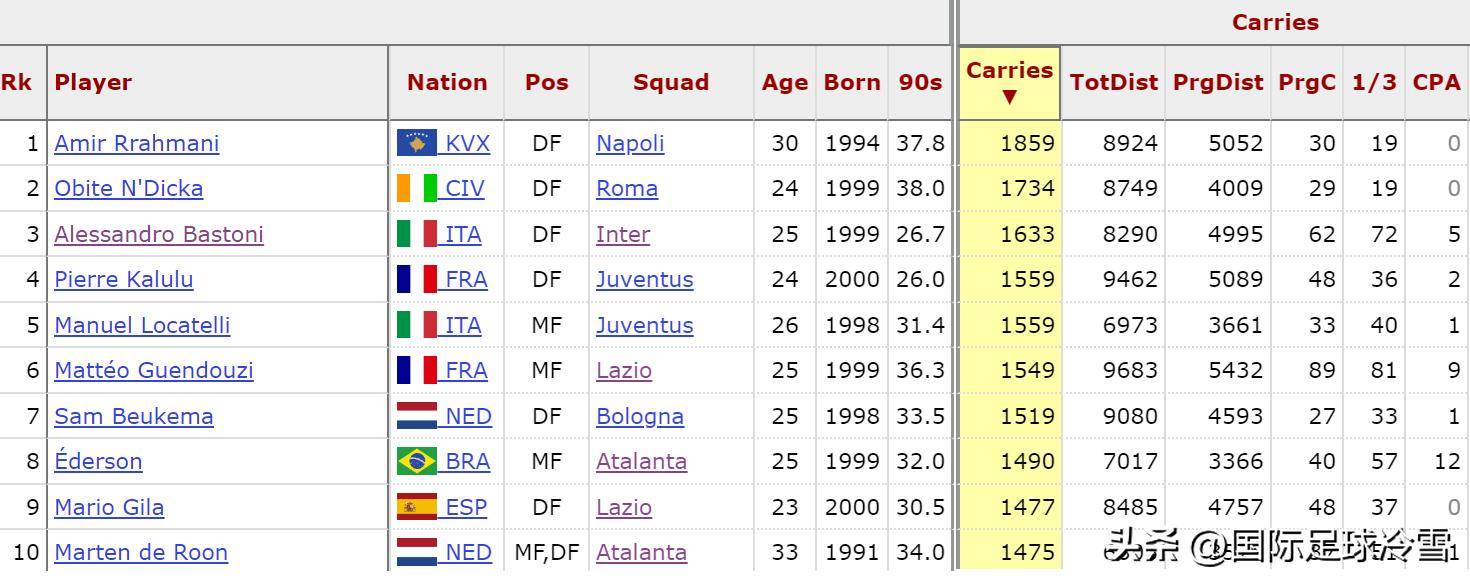Click the highlighted 1859 carries cell

[x=1009, y=143]
